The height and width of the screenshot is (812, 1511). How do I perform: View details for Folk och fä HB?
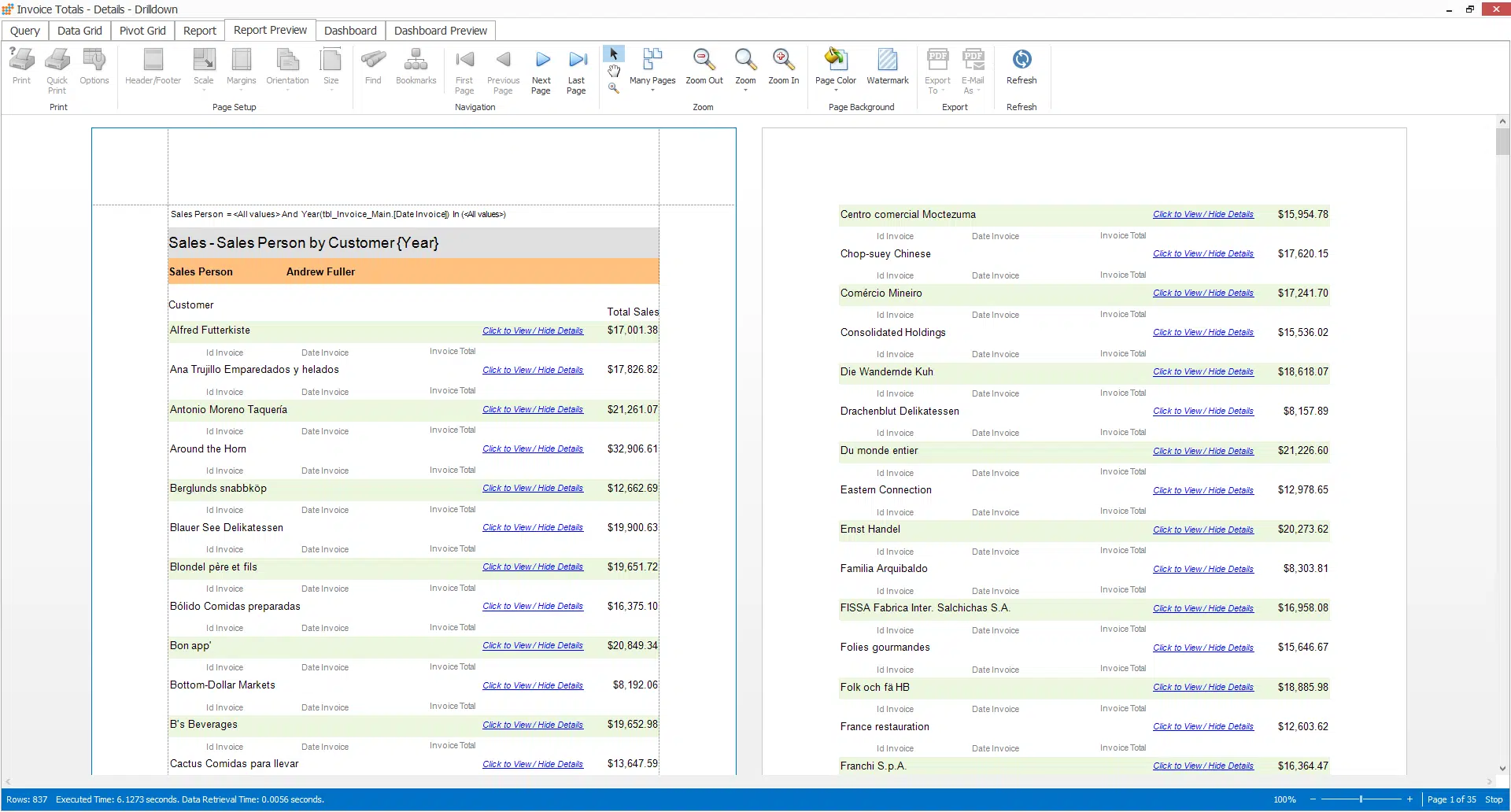point(1203,687)
